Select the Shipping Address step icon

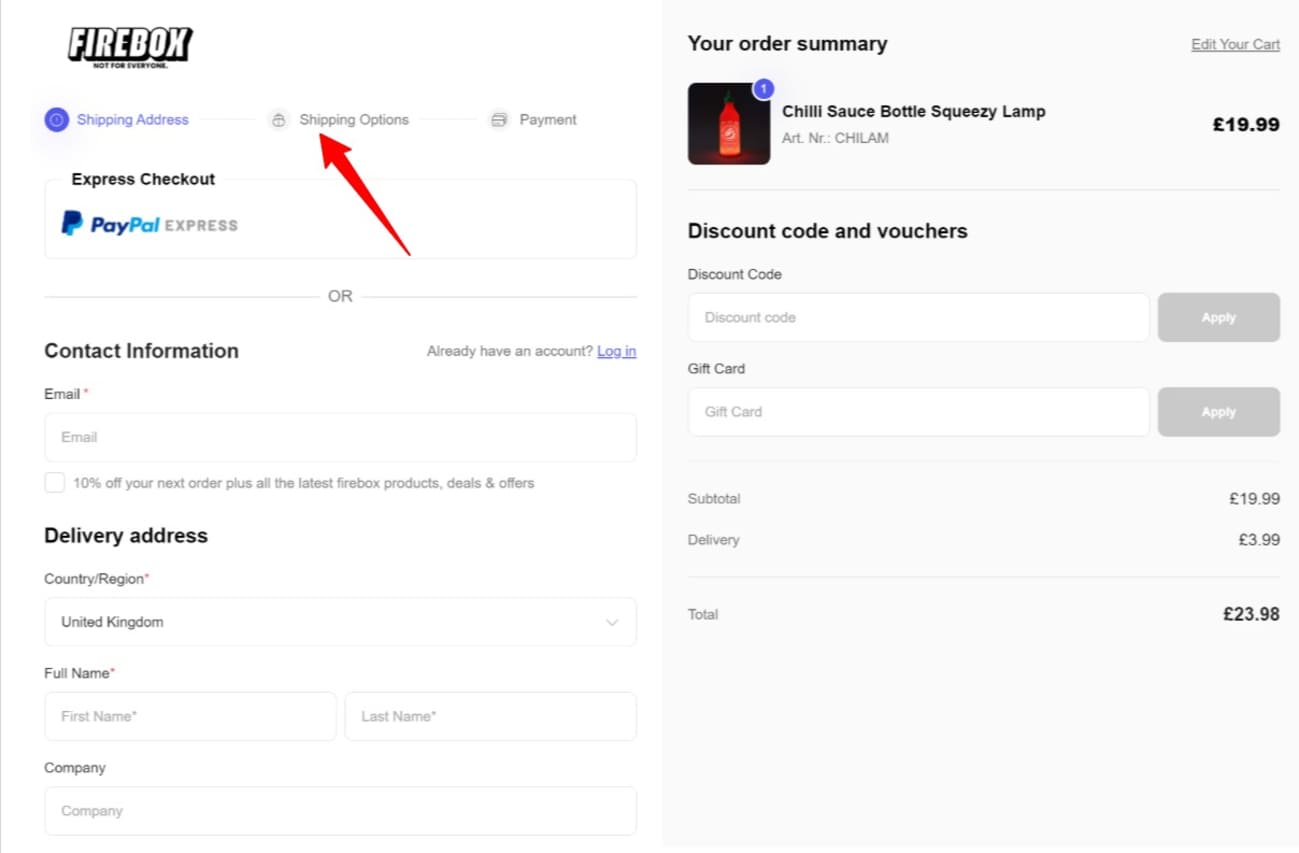click(x=57, y=119)
